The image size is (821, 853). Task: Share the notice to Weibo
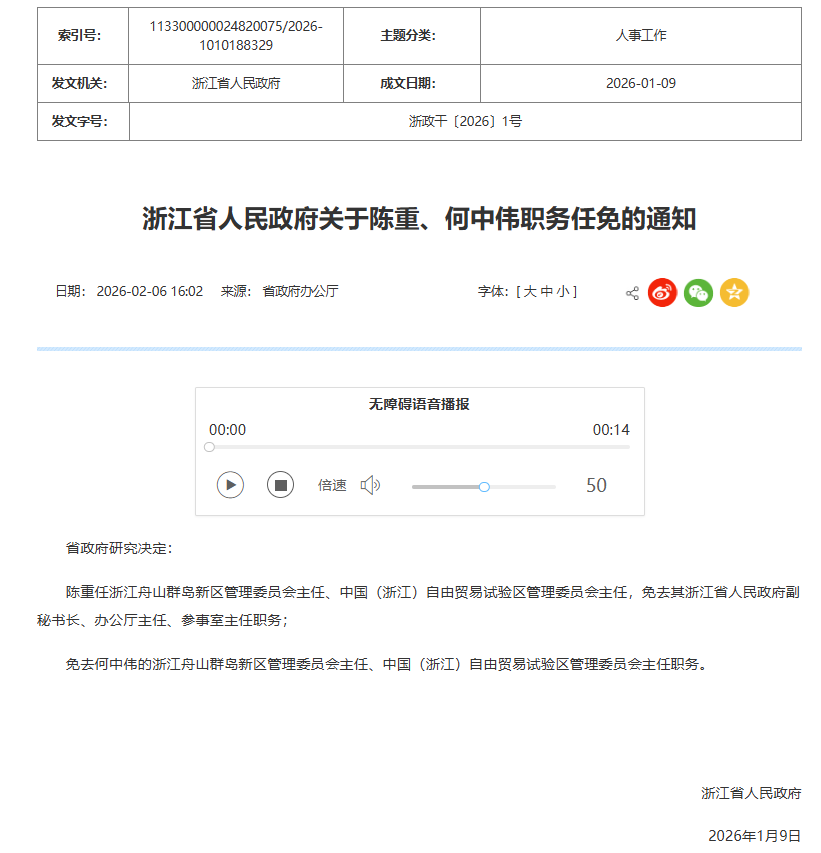click(662, 293)
